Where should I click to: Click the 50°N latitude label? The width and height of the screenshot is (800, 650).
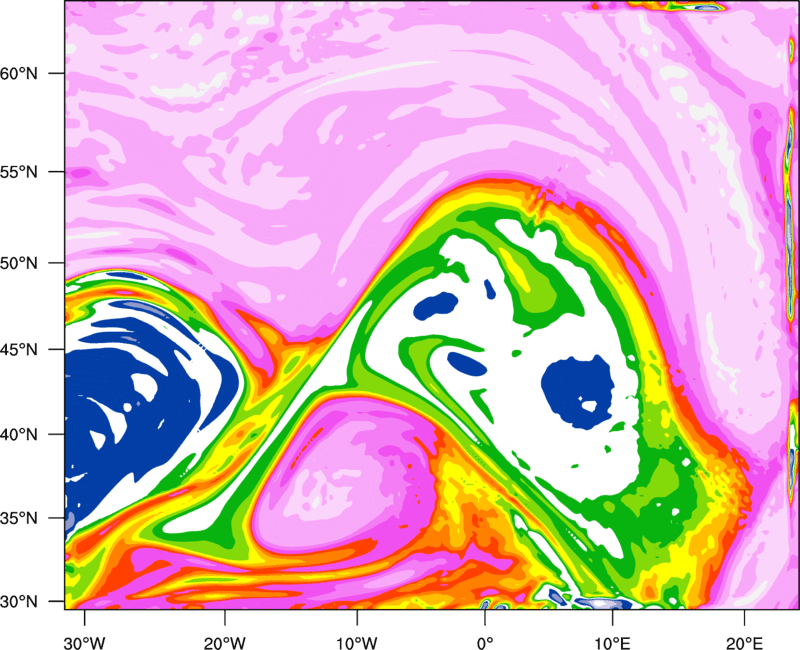pos(19,263)
